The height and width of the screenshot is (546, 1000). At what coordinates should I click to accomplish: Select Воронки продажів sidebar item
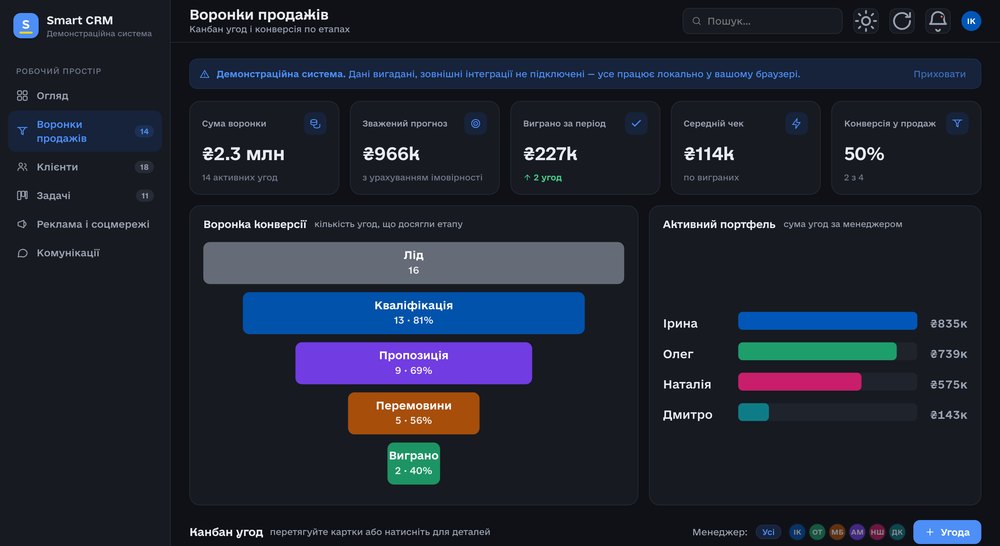pos(85,131)
